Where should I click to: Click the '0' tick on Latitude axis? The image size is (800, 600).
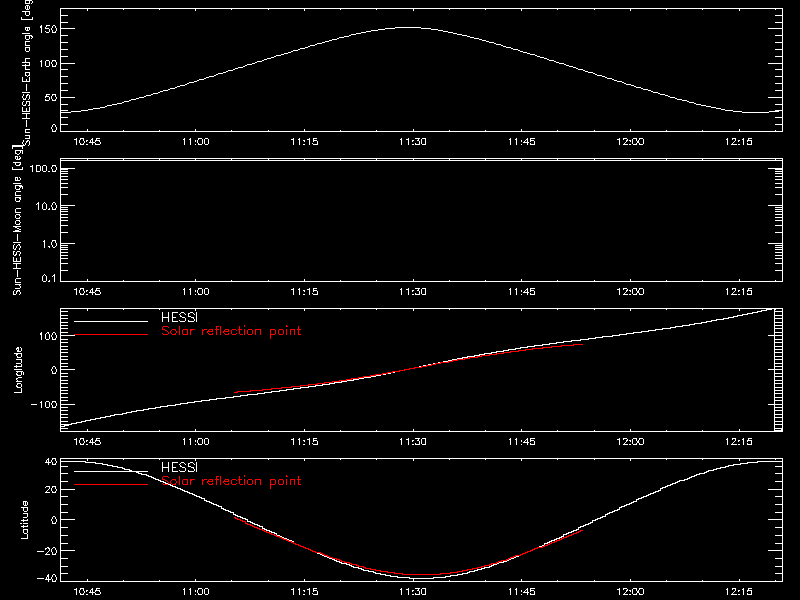click(x=54, y=520)
